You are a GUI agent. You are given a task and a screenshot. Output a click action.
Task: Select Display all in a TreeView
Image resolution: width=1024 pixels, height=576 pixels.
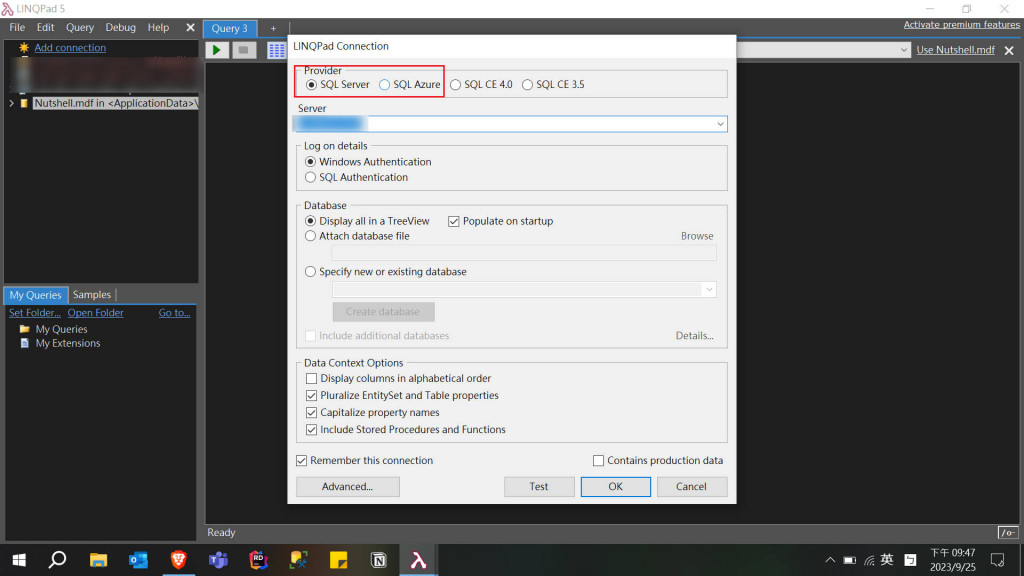tap(367, 221)
